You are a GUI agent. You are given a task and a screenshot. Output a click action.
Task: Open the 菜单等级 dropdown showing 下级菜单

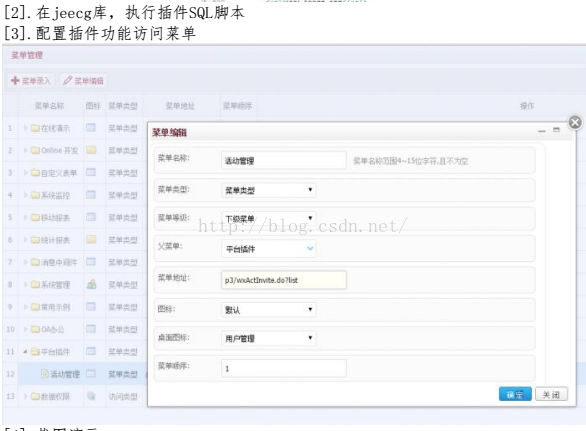[x=269, y=219]
